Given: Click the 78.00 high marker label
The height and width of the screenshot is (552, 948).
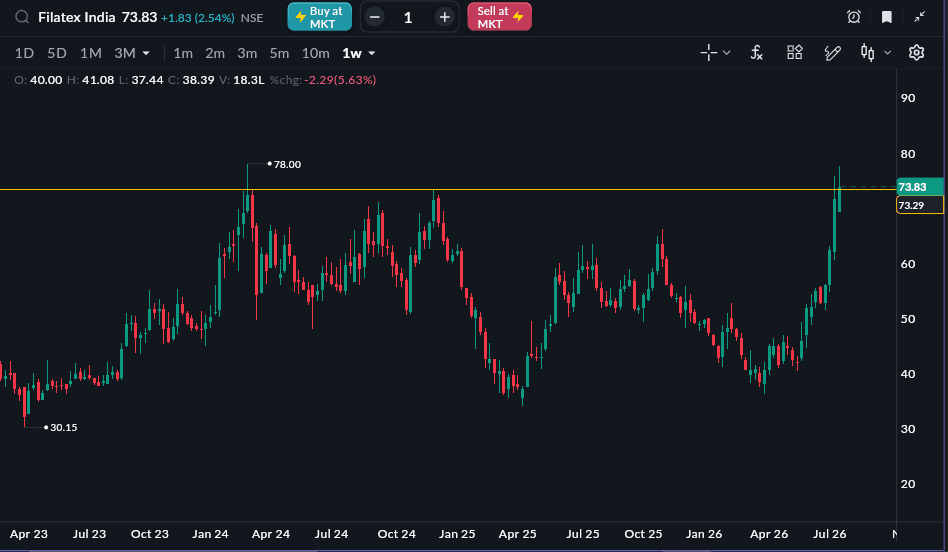Looking at the screenshot, I should coord(287,164).
